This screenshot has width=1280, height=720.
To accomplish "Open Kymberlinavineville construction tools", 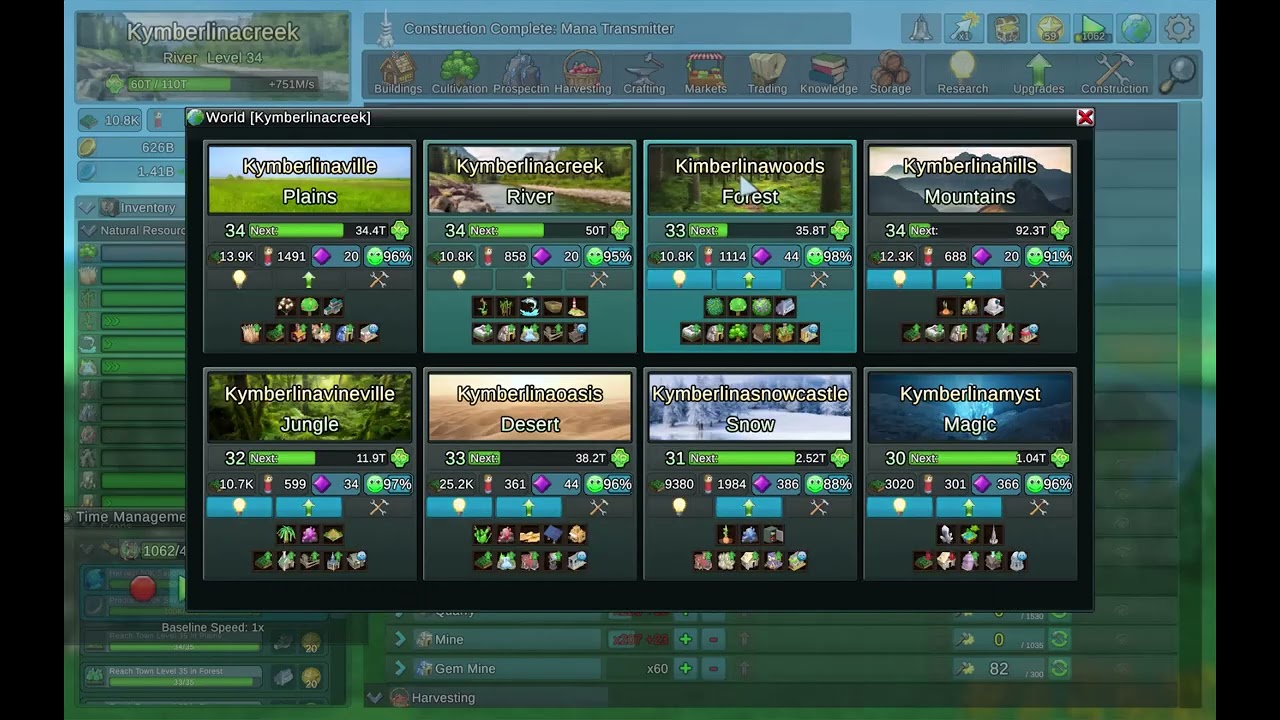I will tap(378, 508).
